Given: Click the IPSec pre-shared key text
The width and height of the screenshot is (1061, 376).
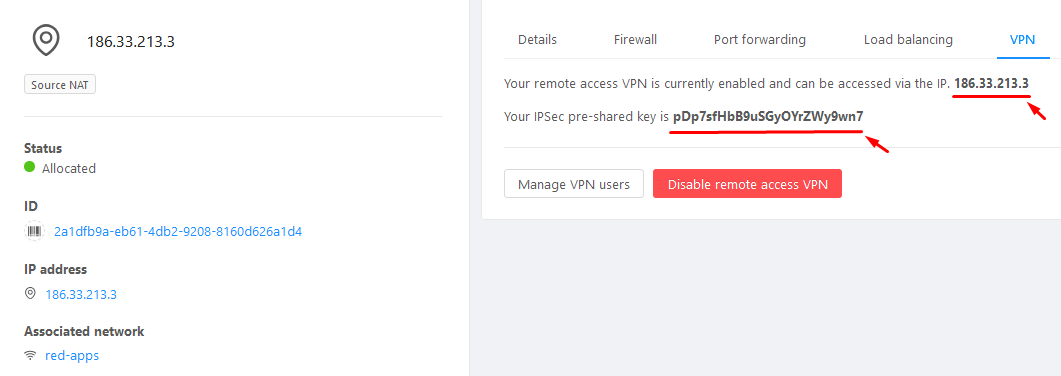Looking at the screenshot, I should point(768,117).
